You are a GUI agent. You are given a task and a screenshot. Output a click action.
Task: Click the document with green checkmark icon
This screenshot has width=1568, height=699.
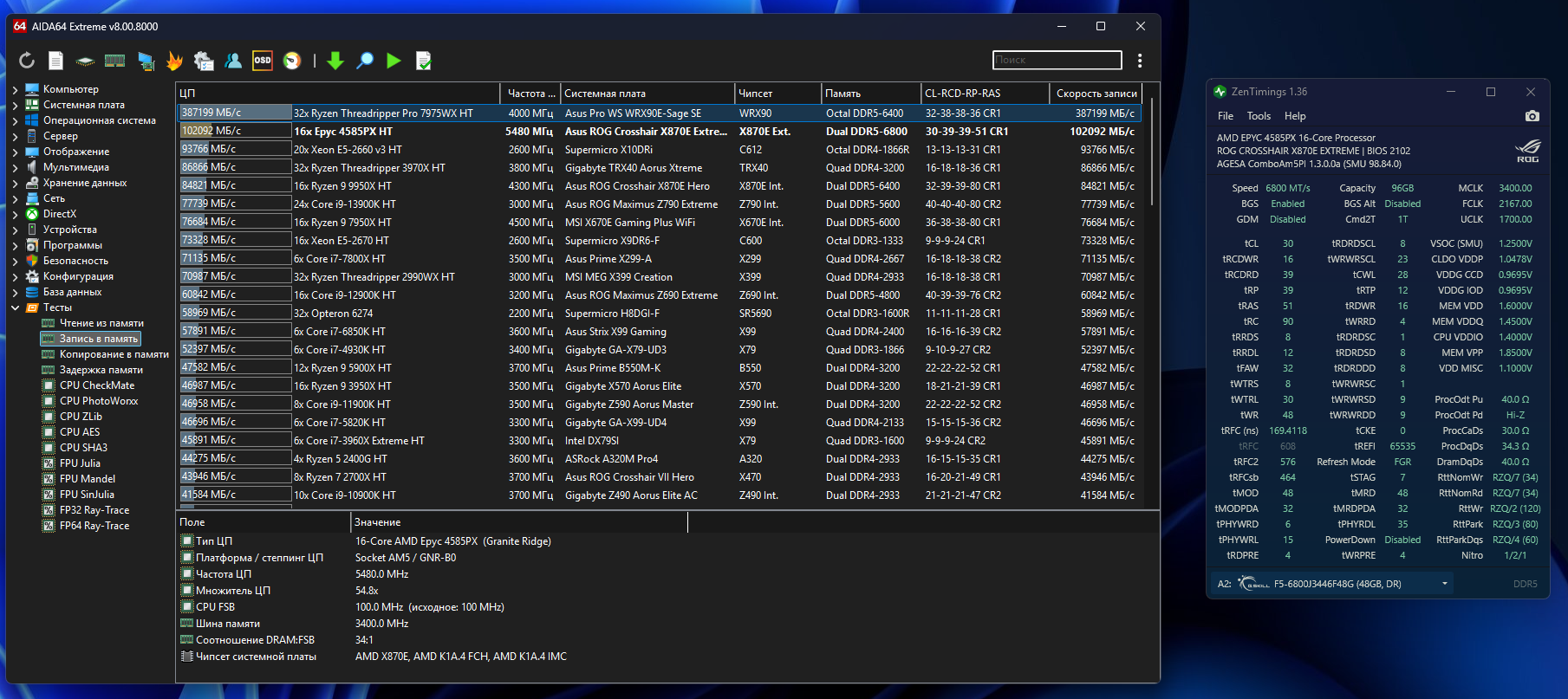423,60
